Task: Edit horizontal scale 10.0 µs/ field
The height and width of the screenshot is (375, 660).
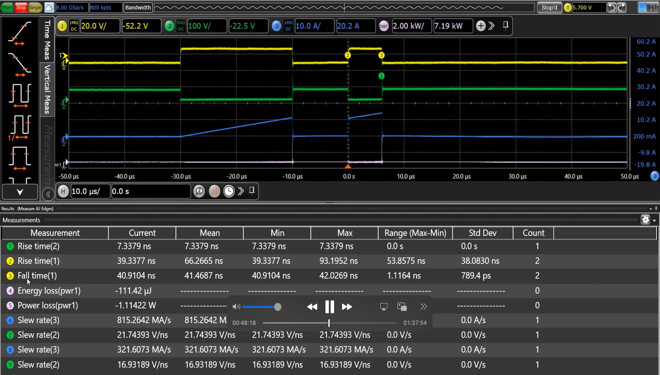Action: coord(90,191)
